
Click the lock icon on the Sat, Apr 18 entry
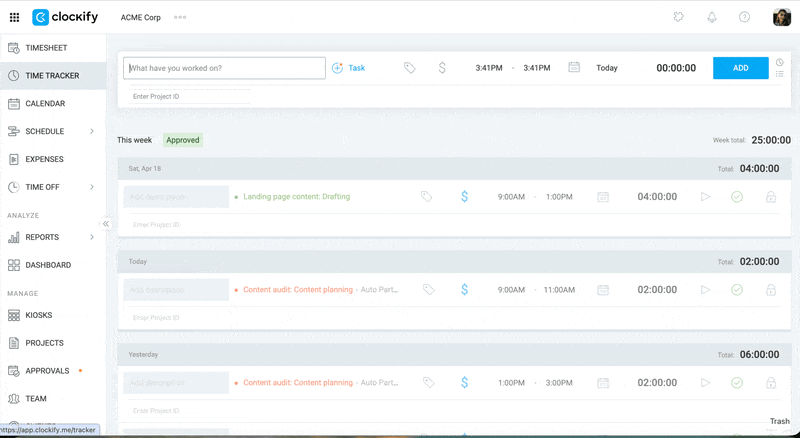(x=770, y=197)
